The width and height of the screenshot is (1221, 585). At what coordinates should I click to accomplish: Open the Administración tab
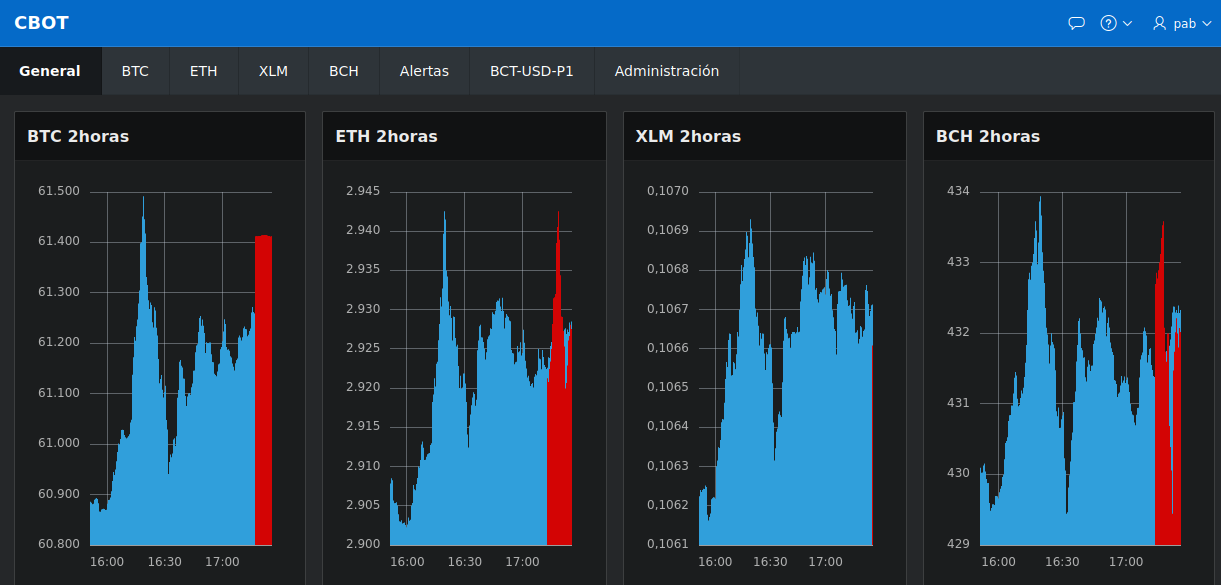pos(667,70)
